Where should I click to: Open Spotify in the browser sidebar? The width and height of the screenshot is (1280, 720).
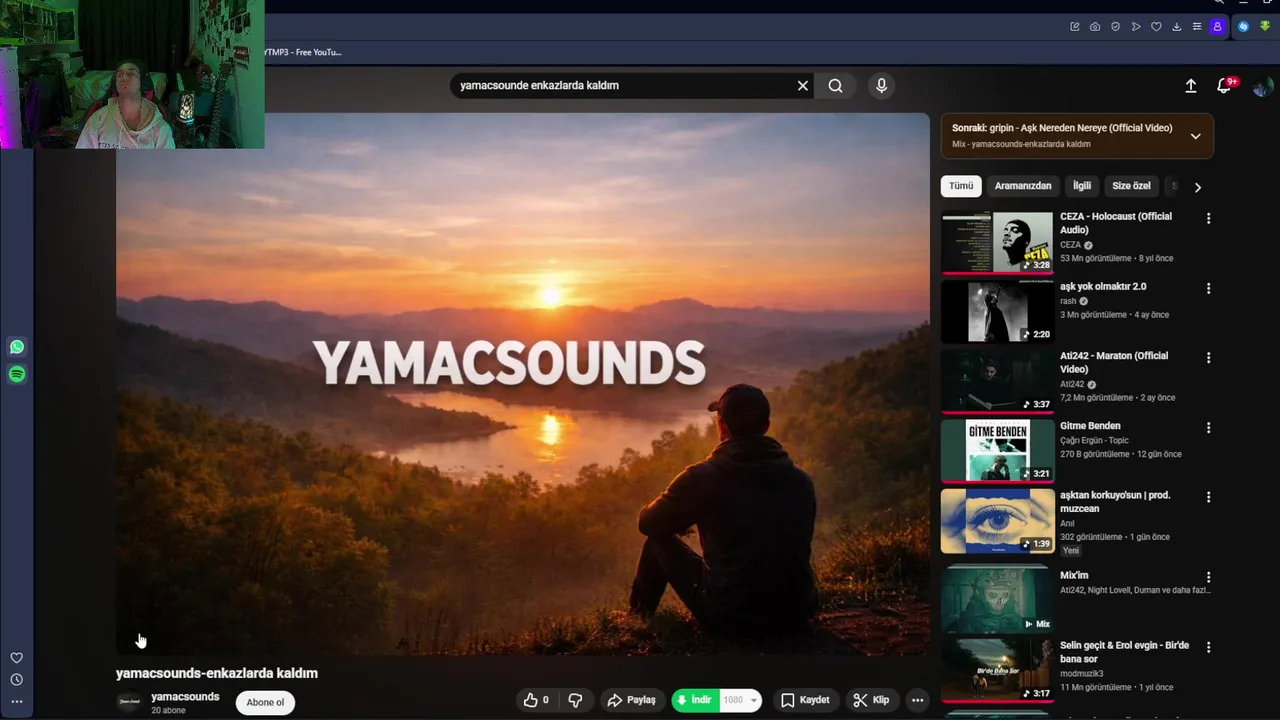(x=17, y=374)
